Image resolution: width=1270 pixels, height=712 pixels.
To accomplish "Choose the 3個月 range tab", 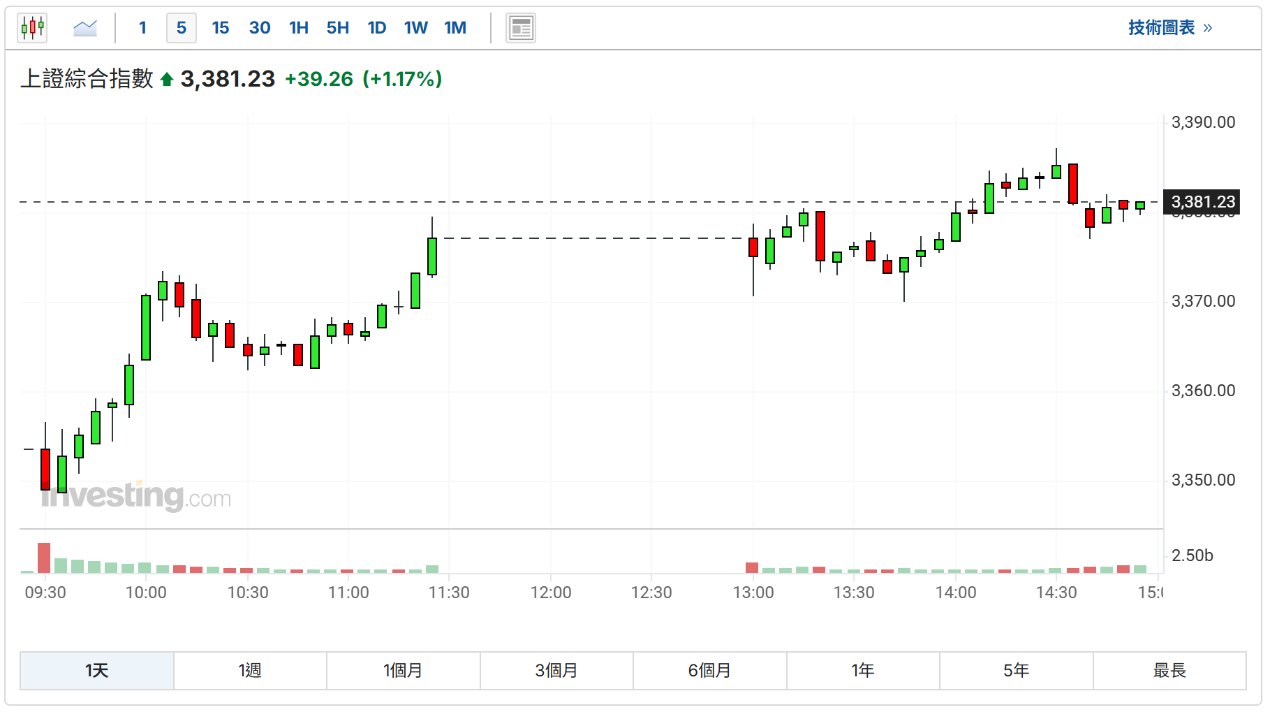I will 556,670.
